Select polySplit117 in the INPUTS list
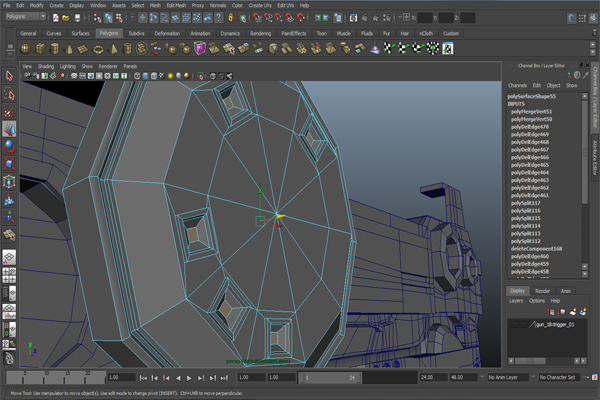600x400 pixels. pos(526,203)
